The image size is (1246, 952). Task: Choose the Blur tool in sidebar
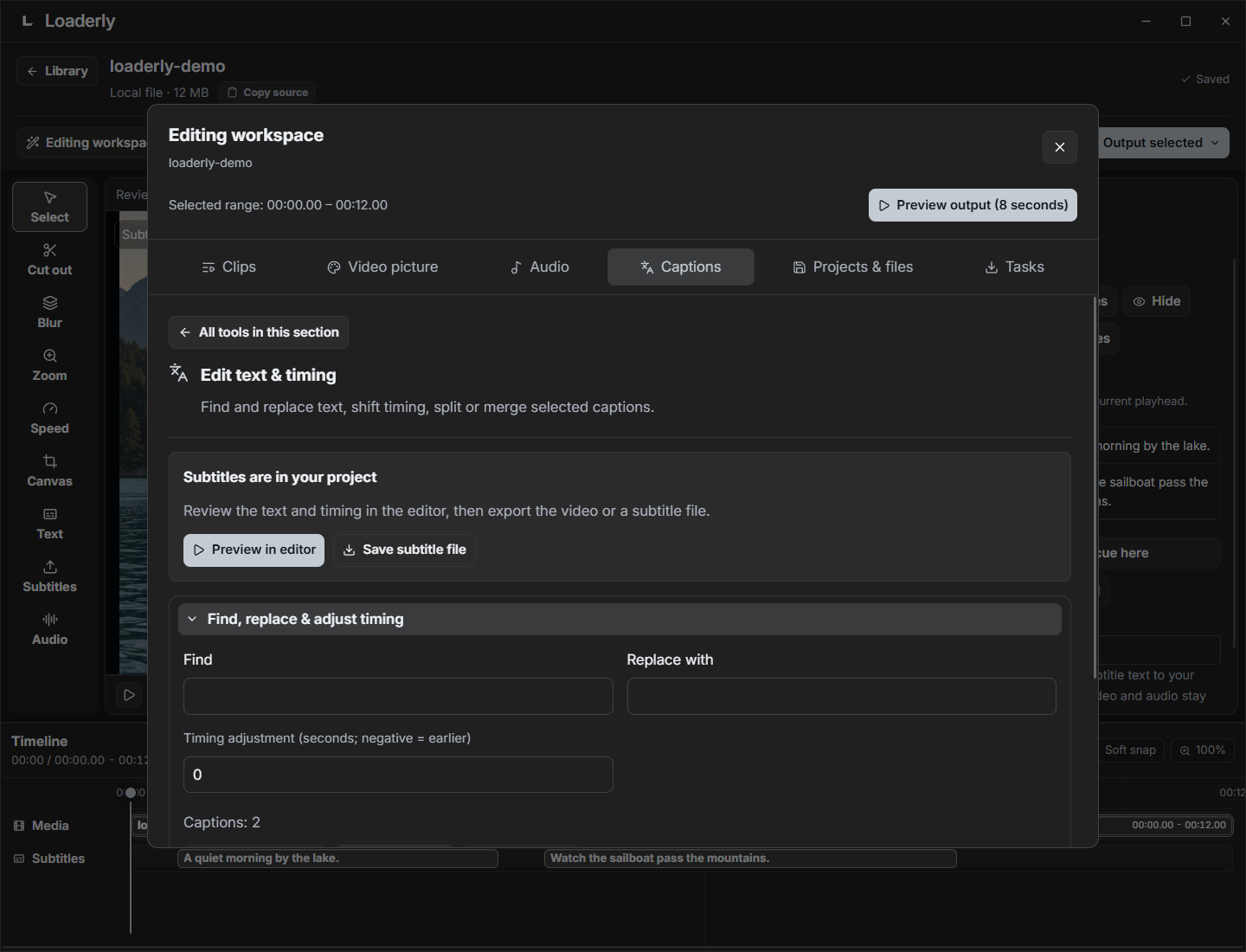[x=49, y=312]
